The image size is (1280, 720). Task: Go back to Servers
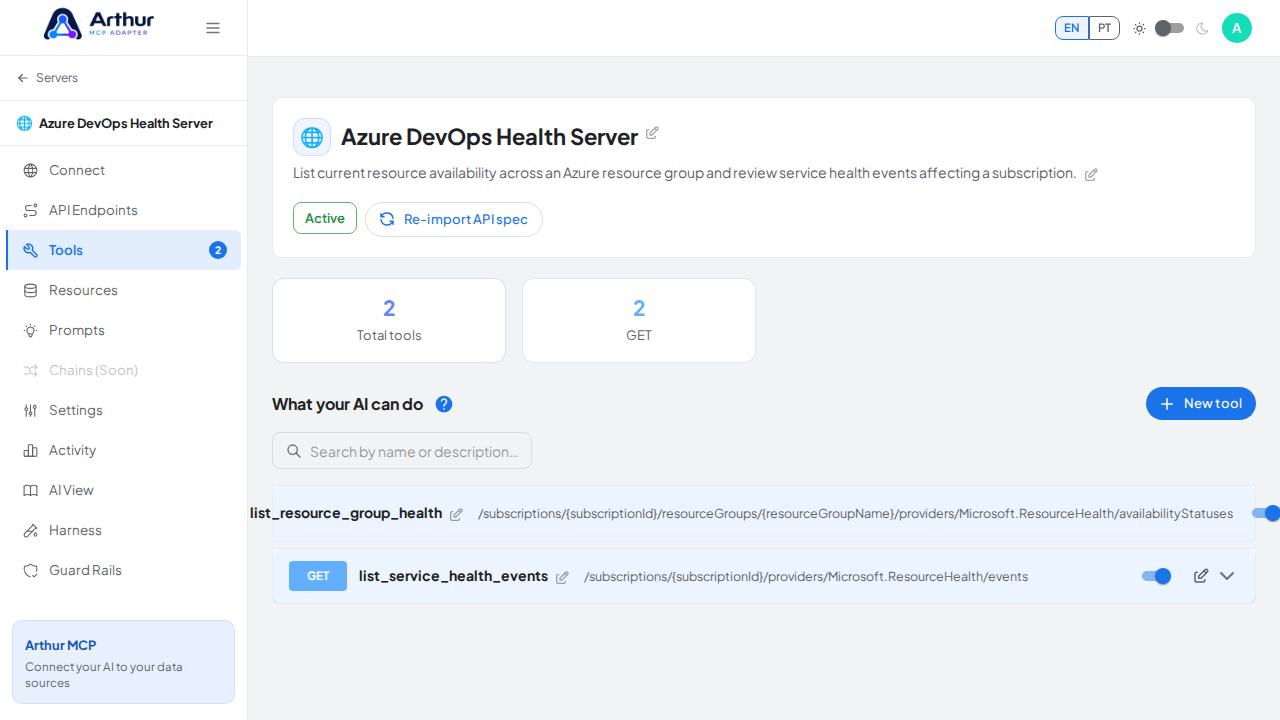point(47,78)
